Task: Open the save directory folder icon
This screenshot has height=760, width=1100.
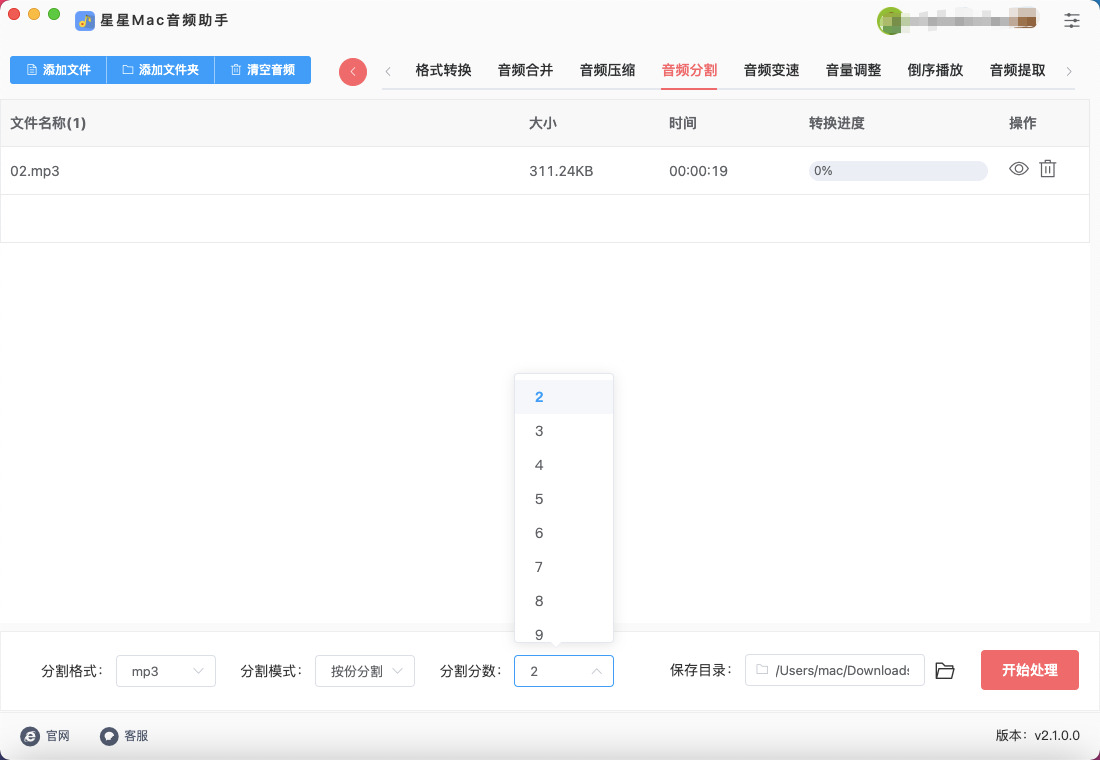Action: [945, 671]
